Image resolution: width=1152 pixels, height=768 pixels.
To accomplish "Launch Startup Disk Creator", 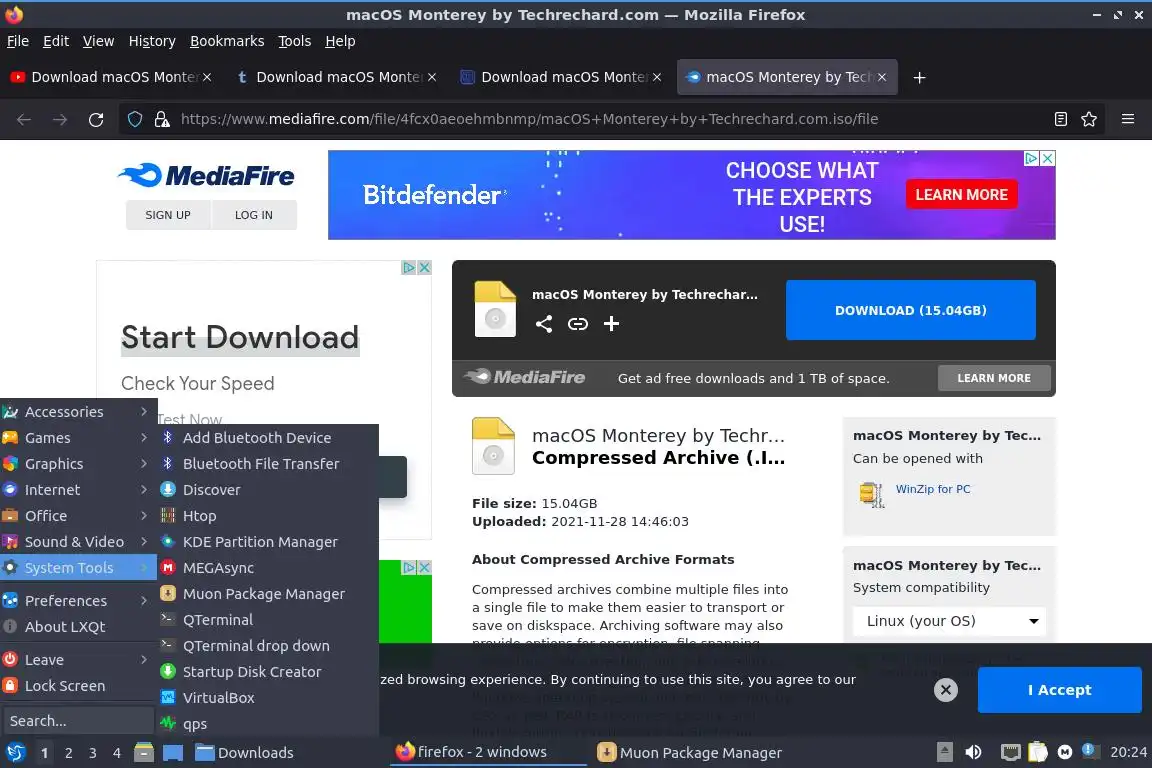I will 267,672.
